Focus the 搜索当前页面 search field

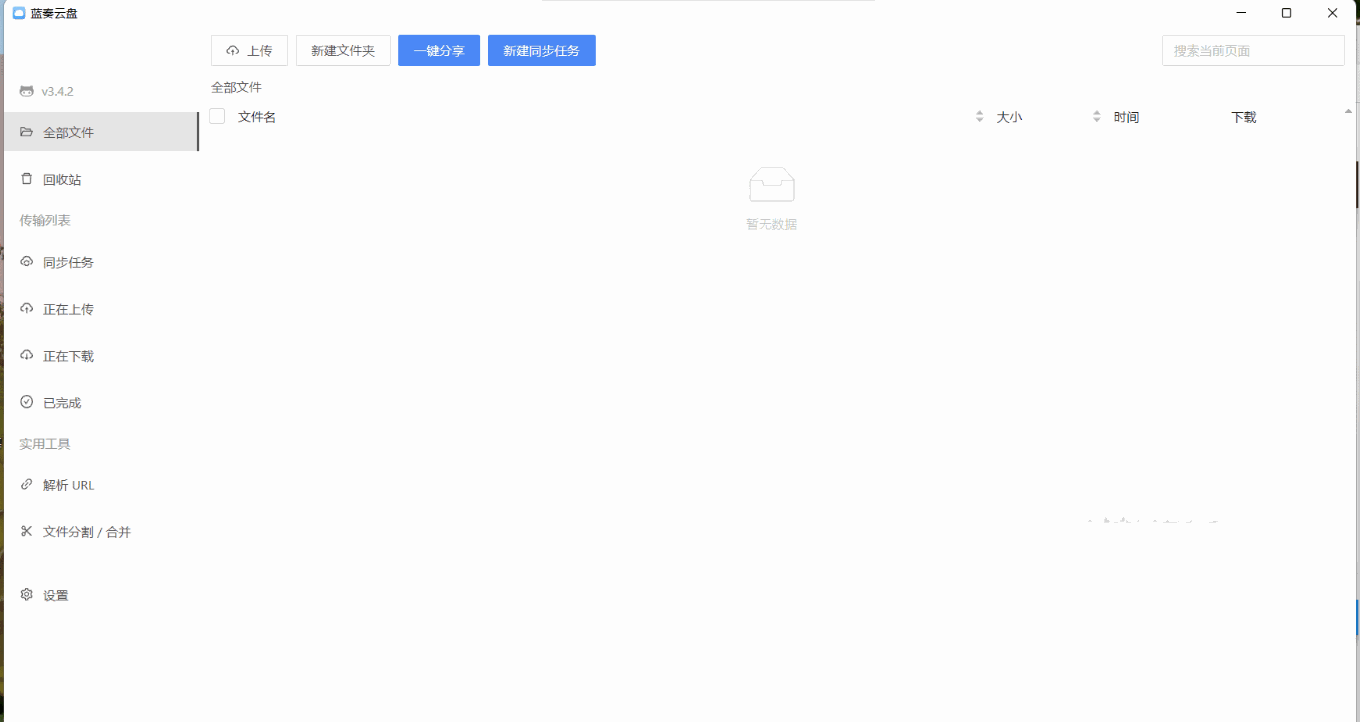[1252, 51]
